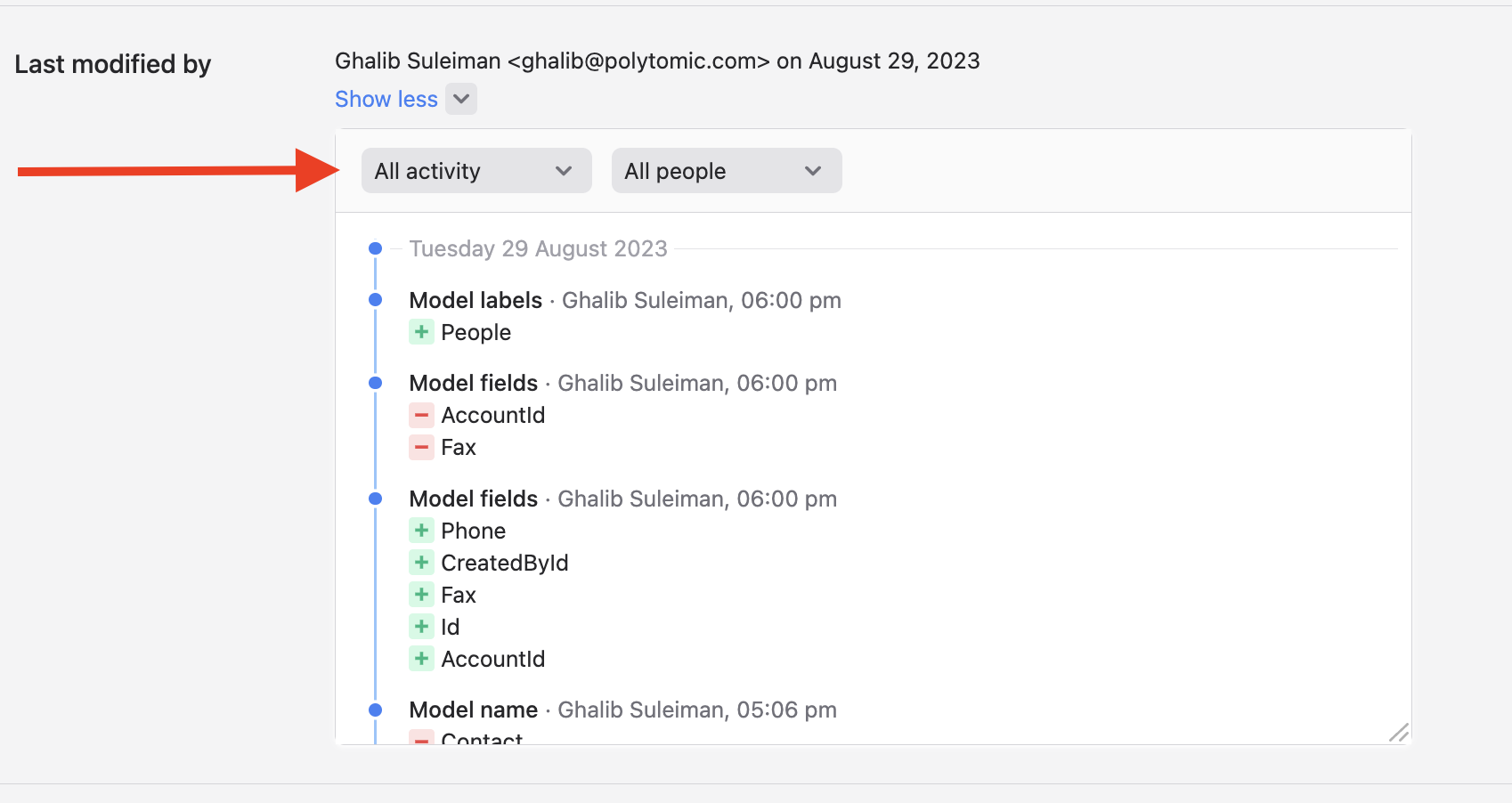Image resolution: width=1512 pixels, height=803 pixels.
Task: Click the green plus icon next to CreatedById
Action: click(x=420, y=562)
